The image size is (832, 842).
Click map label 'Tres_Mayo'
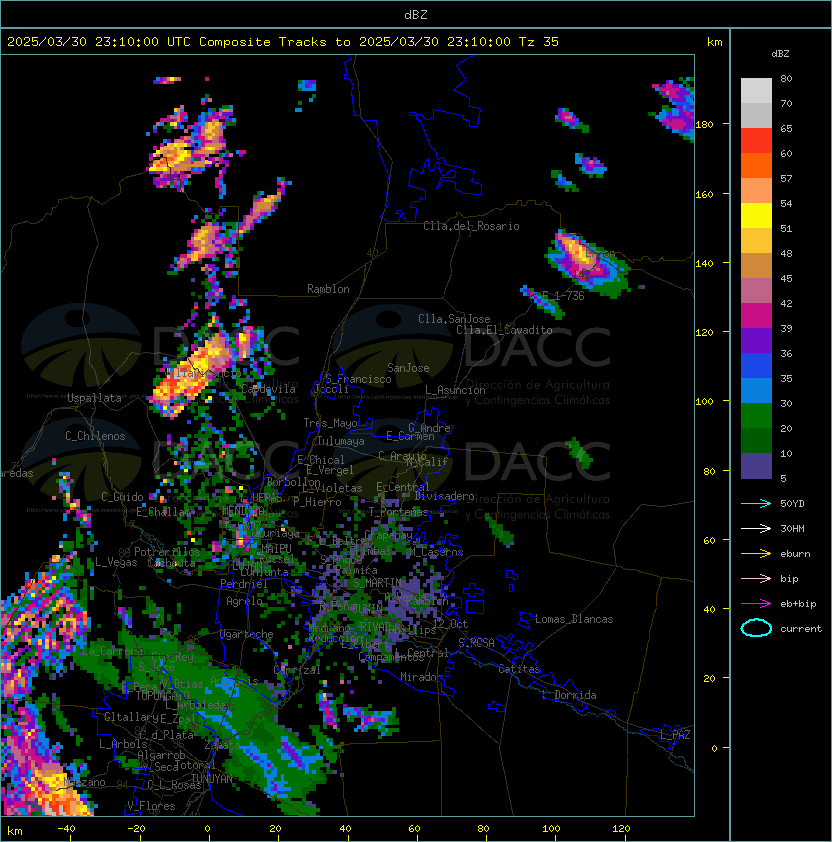click(330, 423)
